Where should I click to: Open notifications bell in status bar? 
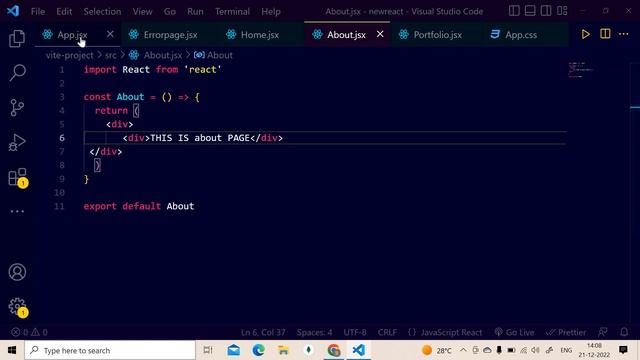click(x=624, y=332)
